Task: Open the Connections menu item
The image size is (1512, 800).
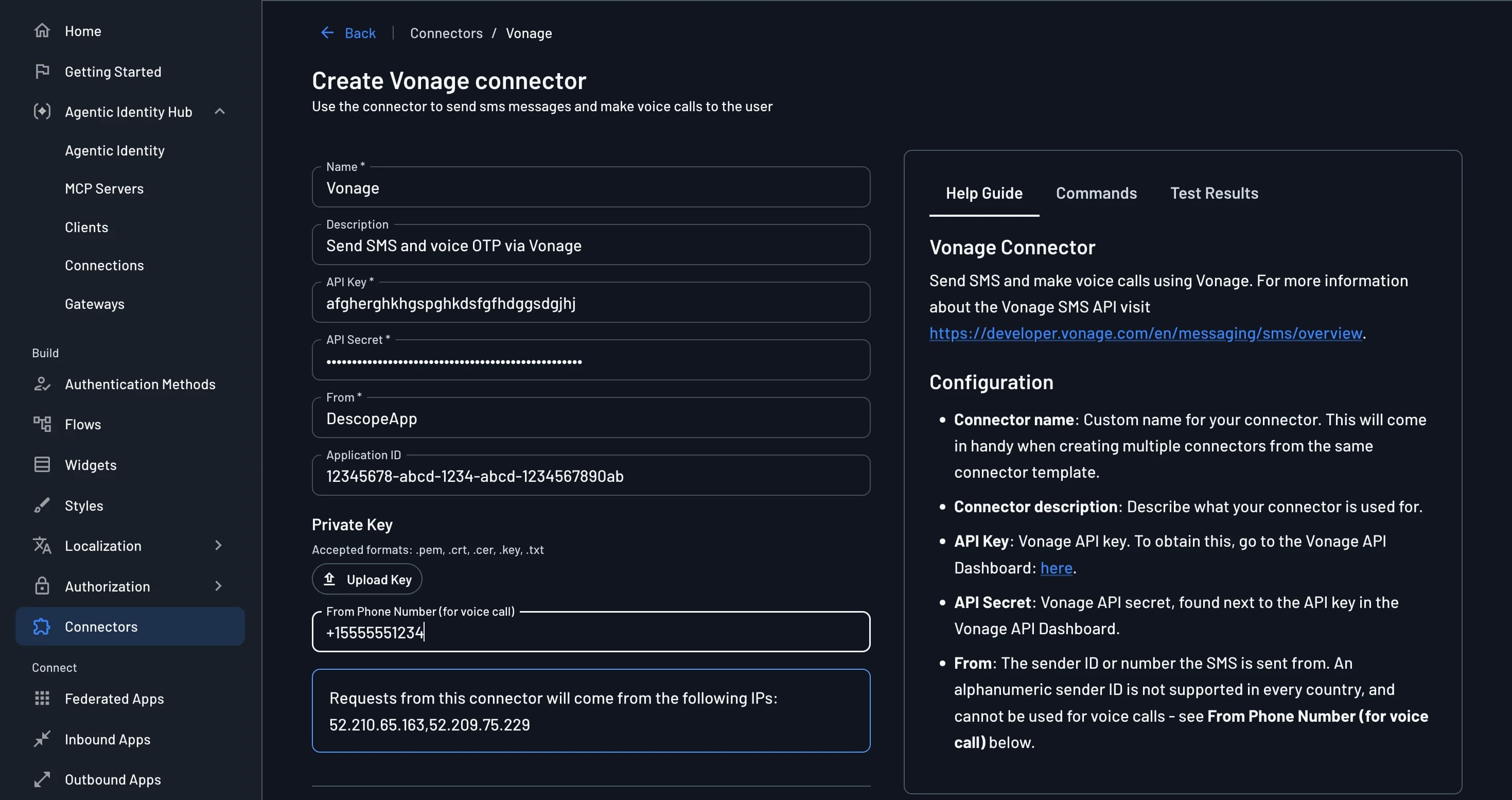Action: [104, 265]
